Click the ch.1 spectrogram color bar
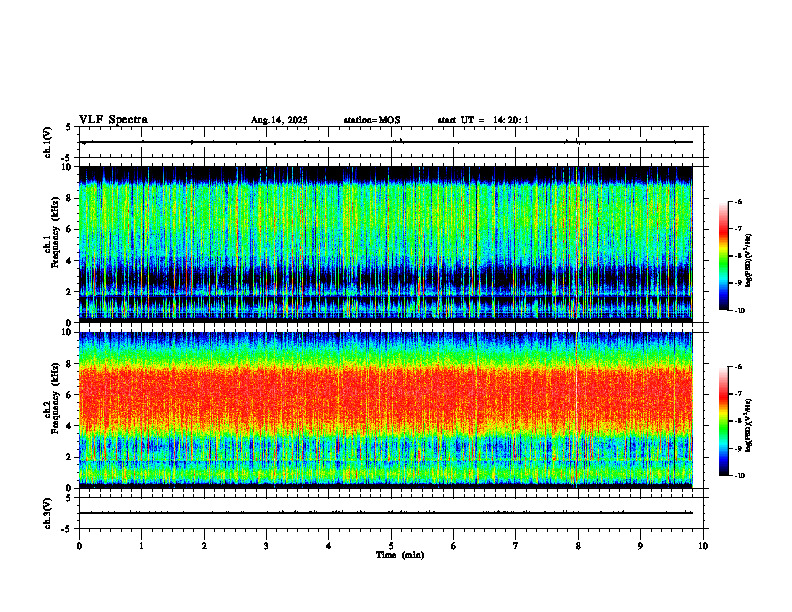Image resolution: width=792 pixels, height=612 pixels. point(724,256)
